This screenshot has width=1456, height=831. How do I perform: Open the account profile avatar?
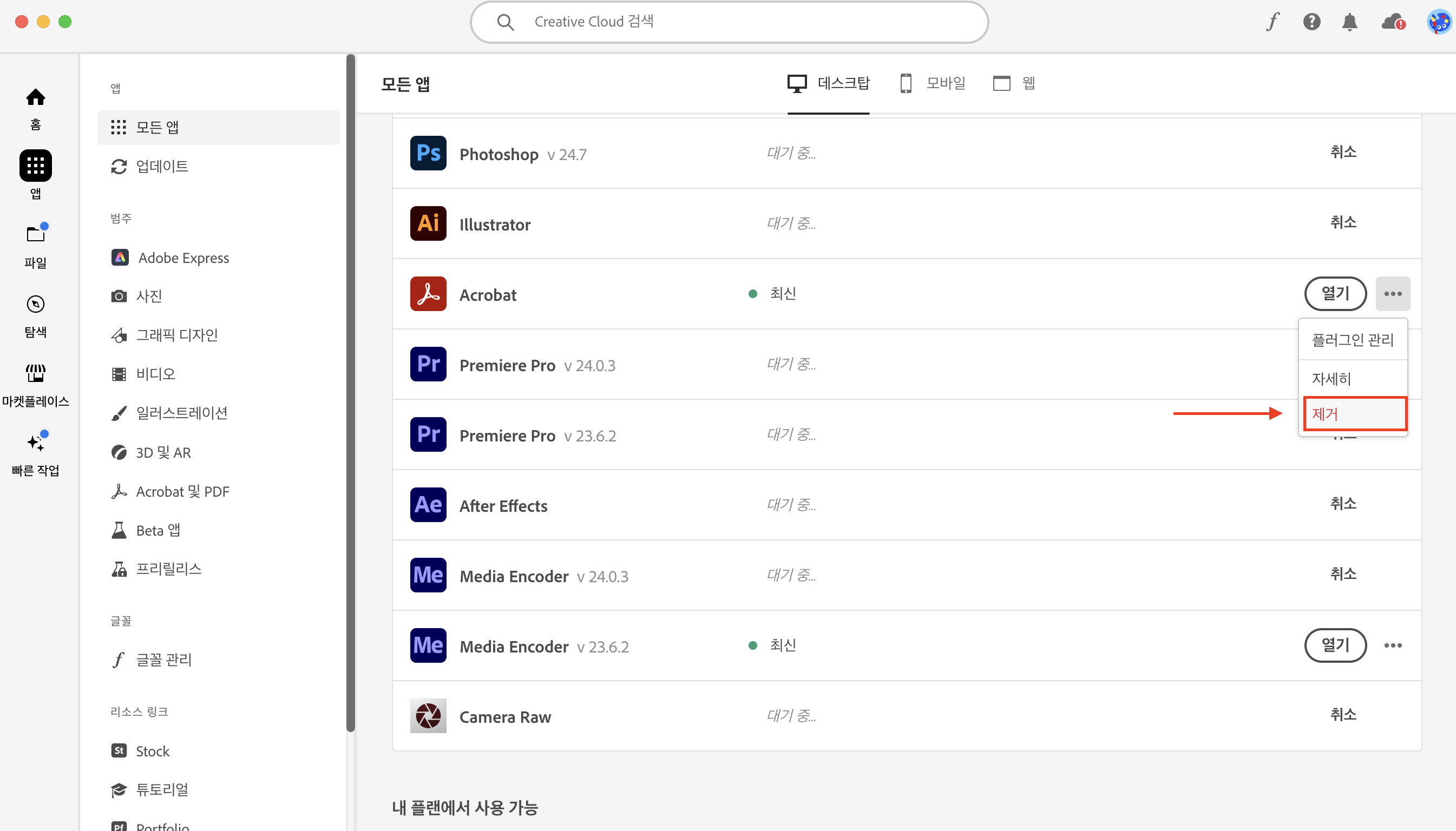(1439, 22)
